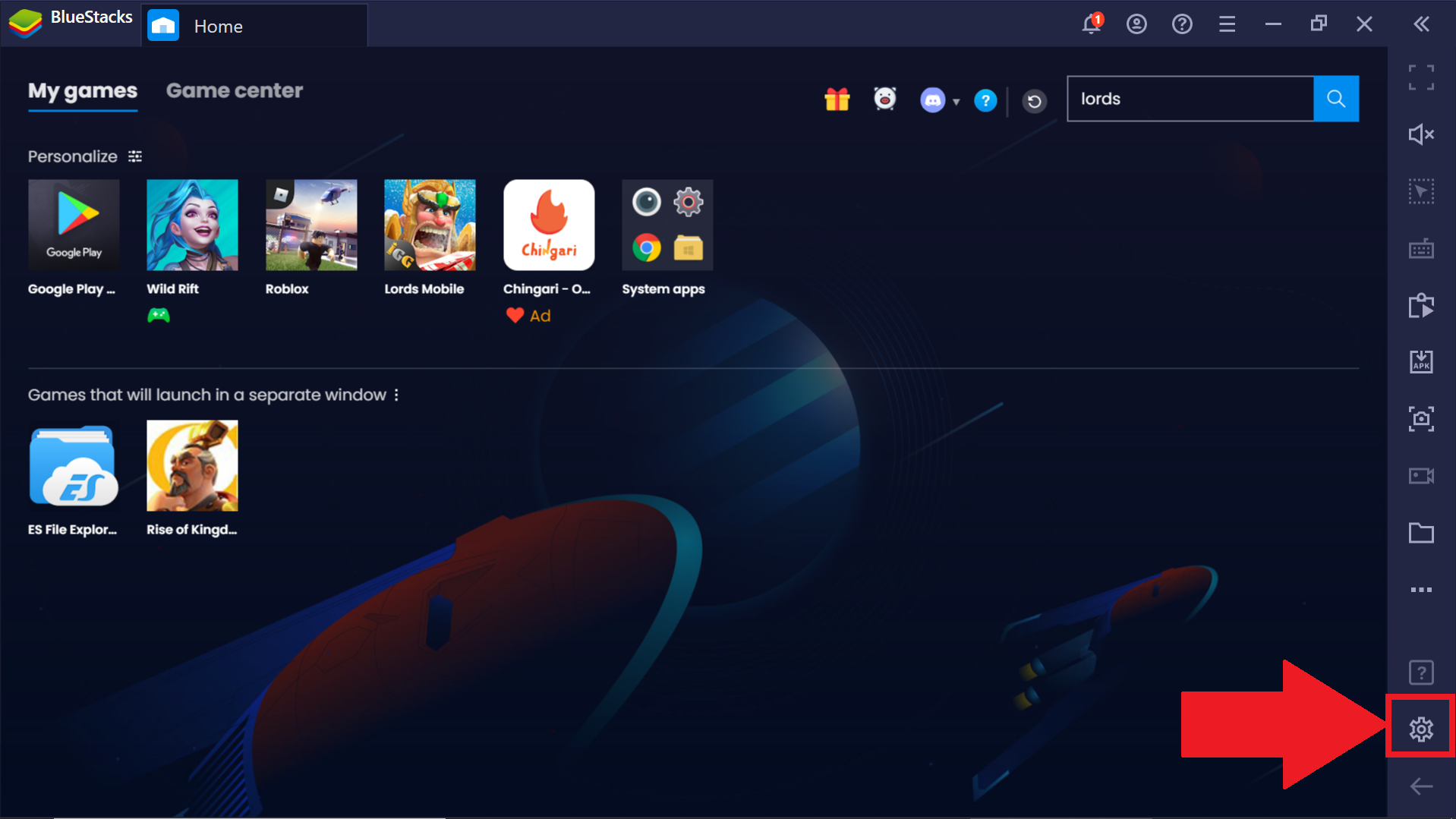Image resolution: width=1456 pixels, height=819 pixels.
Task: Open the help question mark in title bar
Action: coord(1182,24)
